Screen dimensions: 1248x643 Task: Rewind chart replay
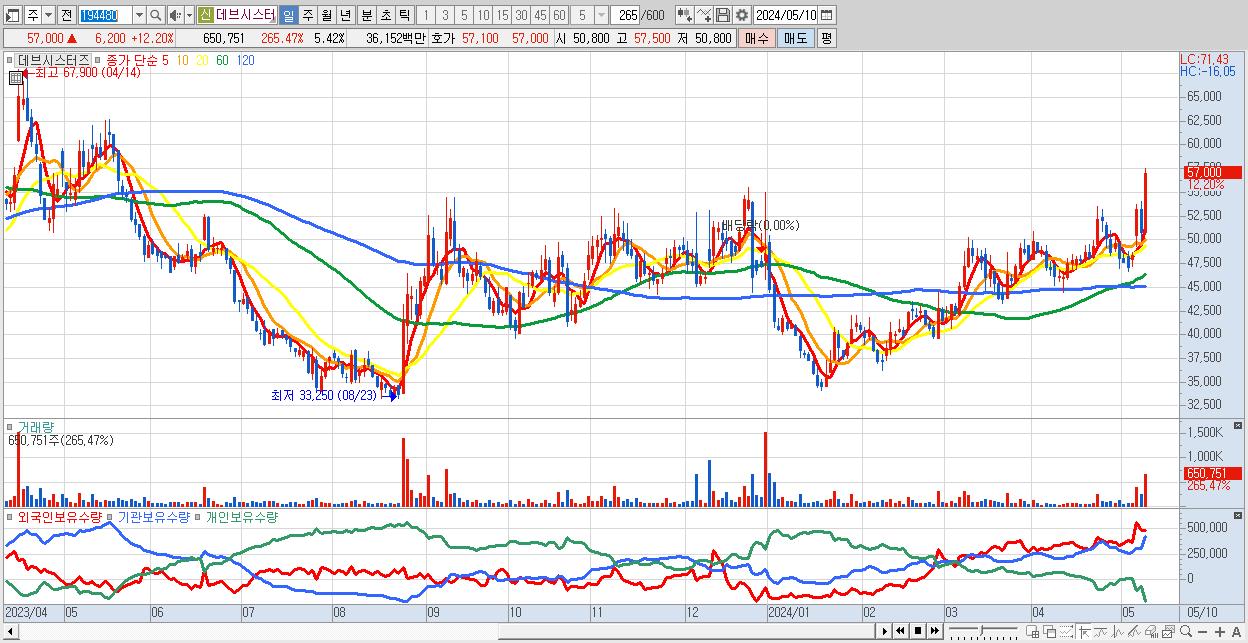[x=900, y=631]
